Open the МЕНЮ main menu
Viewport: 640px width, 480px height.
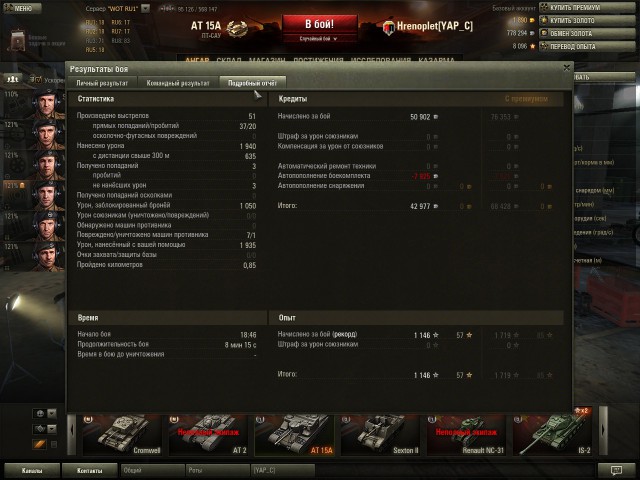tap(22, 8)
